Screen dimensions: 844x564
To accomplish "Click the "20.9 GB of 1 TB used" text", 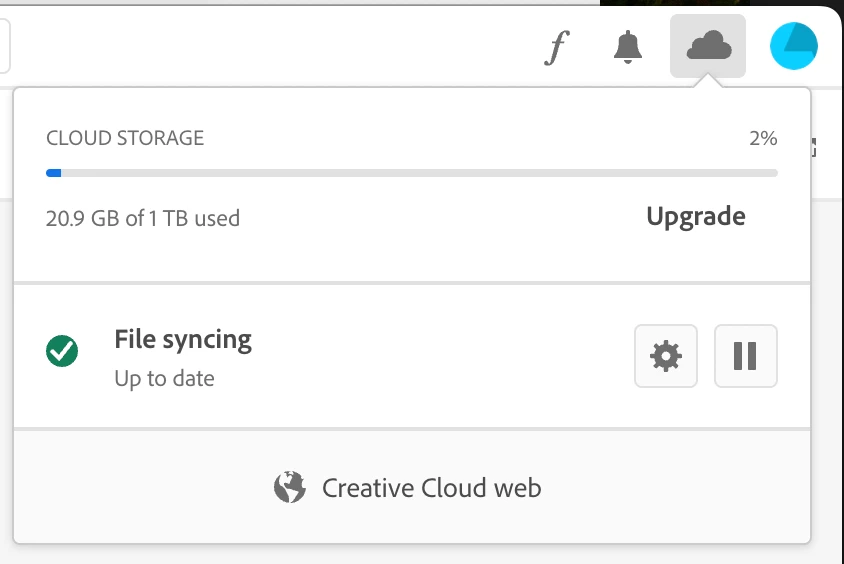I will [x=143, y=218].
